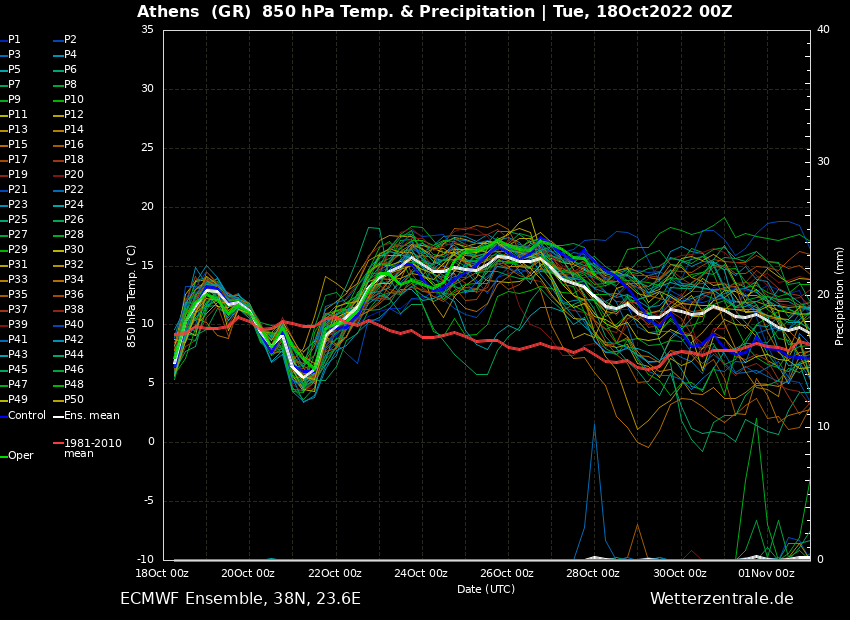Click the P36 legend label
The image size is (850, 620).
click(74, 294)
